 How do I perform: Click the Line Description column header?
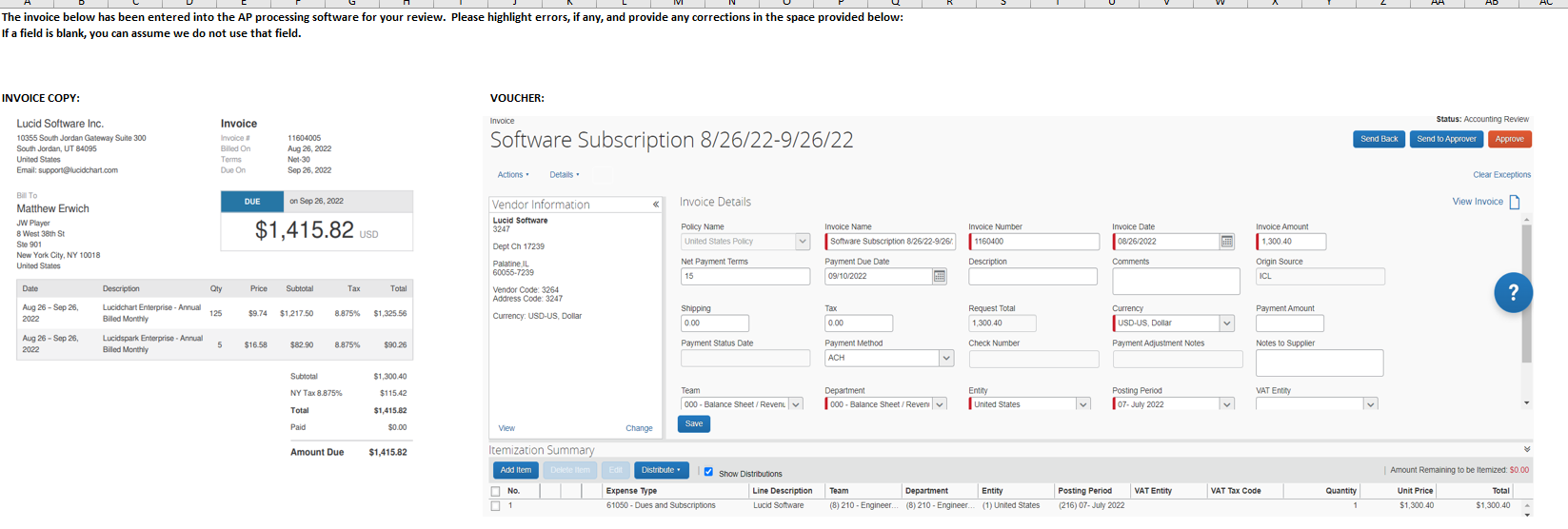coord(783,491)
